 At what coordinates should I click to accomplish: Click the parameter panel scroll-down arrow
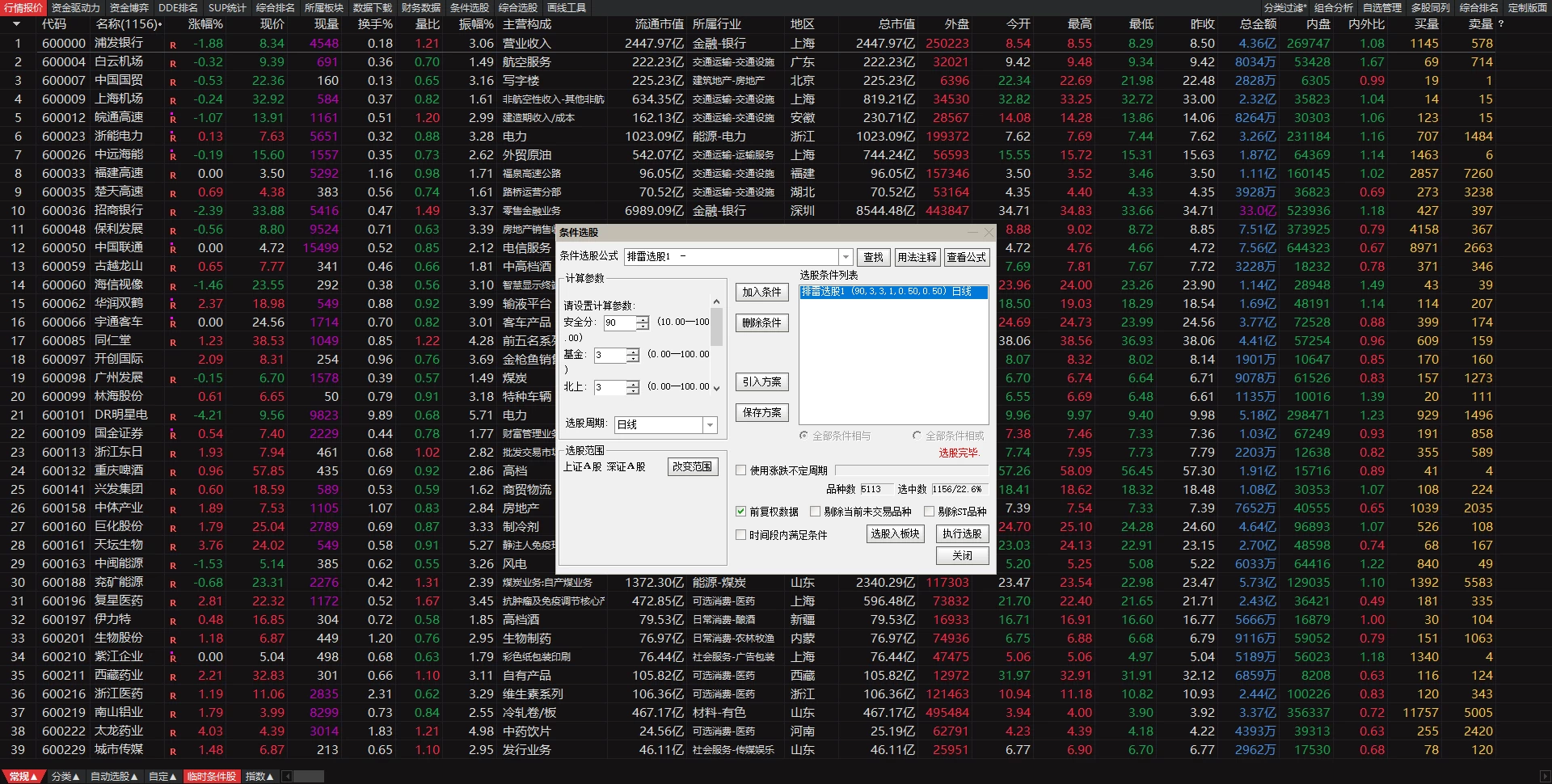pos(716,389)
